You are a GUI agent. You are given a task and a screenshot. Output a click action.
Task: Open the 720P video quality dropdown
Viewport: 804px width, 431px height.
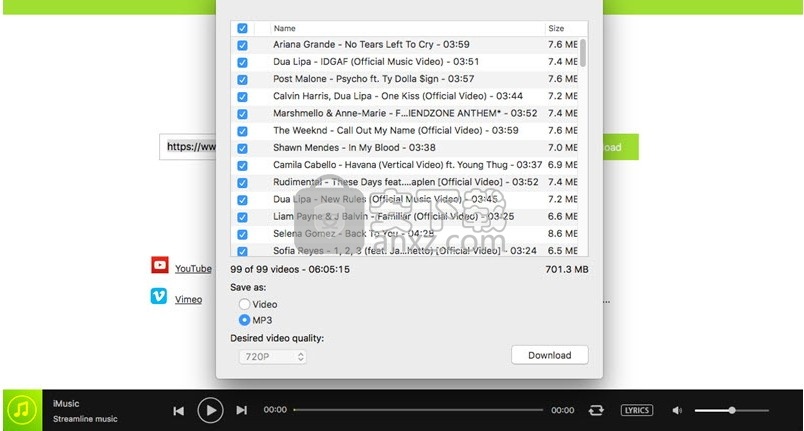(x=272, y=357)
